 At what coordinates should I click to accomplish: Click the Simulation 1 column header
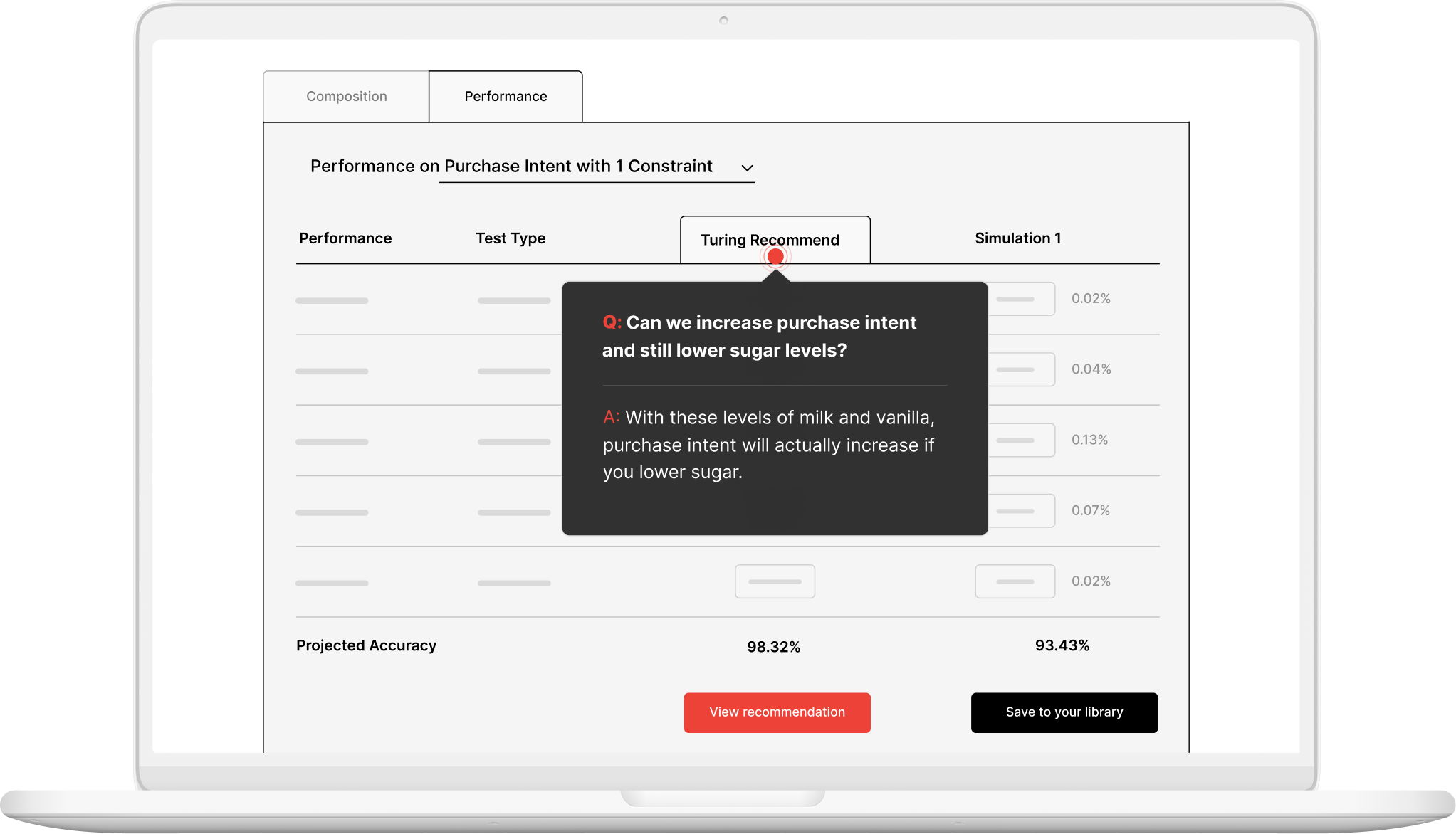coord(1017,238)
